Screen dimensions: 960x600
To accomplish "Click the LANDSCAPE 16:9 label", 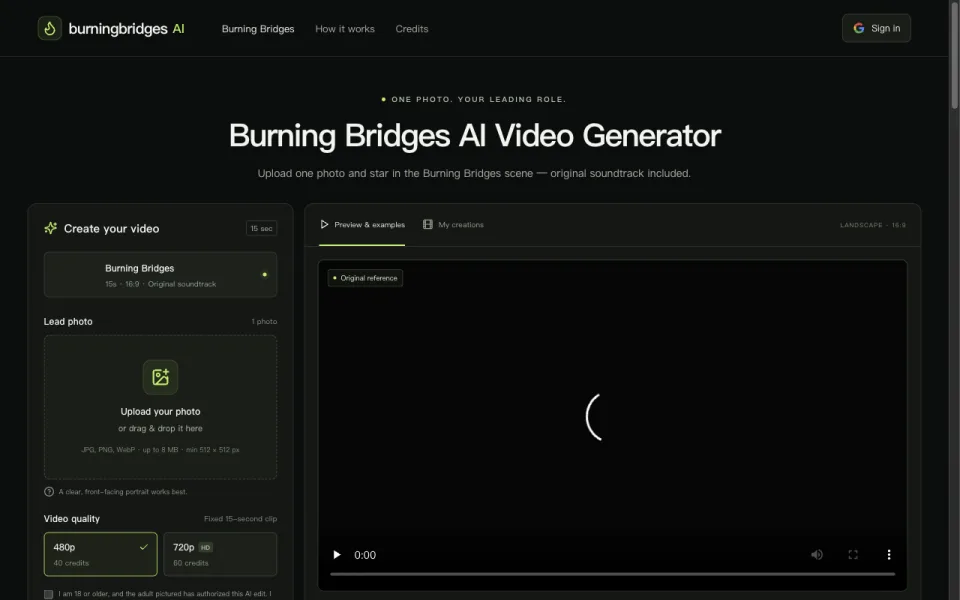I will coord(872,225).
